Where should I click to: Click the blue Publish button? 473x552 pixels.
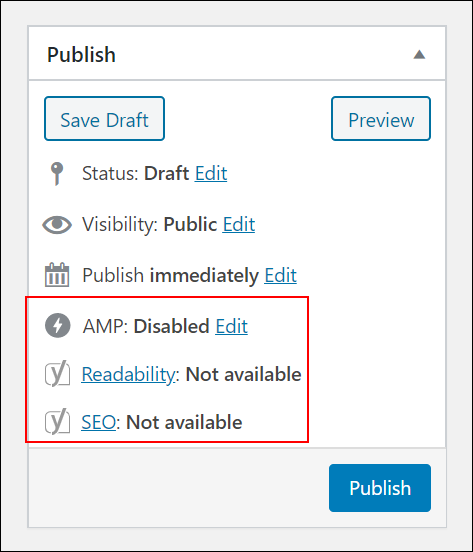coord(380,488)
